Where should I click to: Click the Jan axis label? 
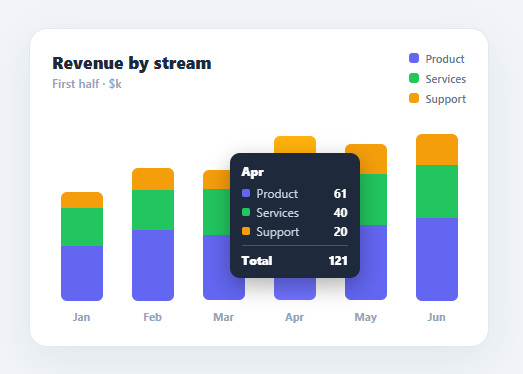81,317
